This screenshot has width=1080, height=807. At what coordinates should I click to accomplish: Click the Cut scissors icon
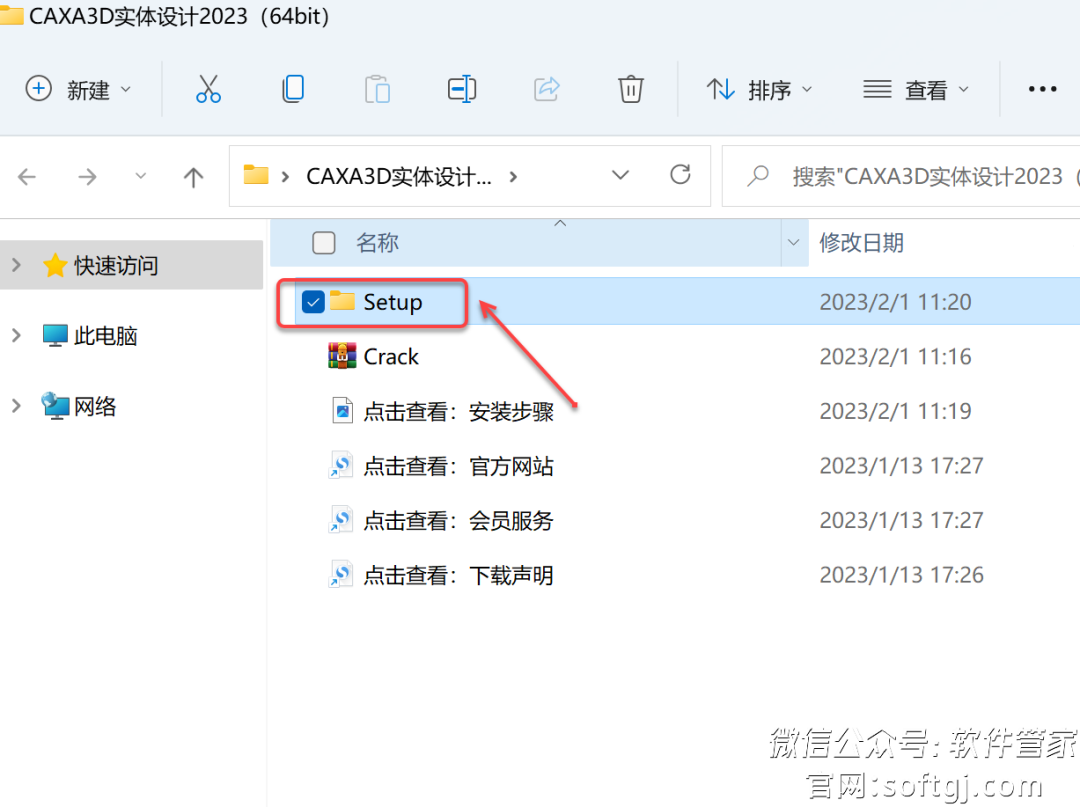[208, 89]
